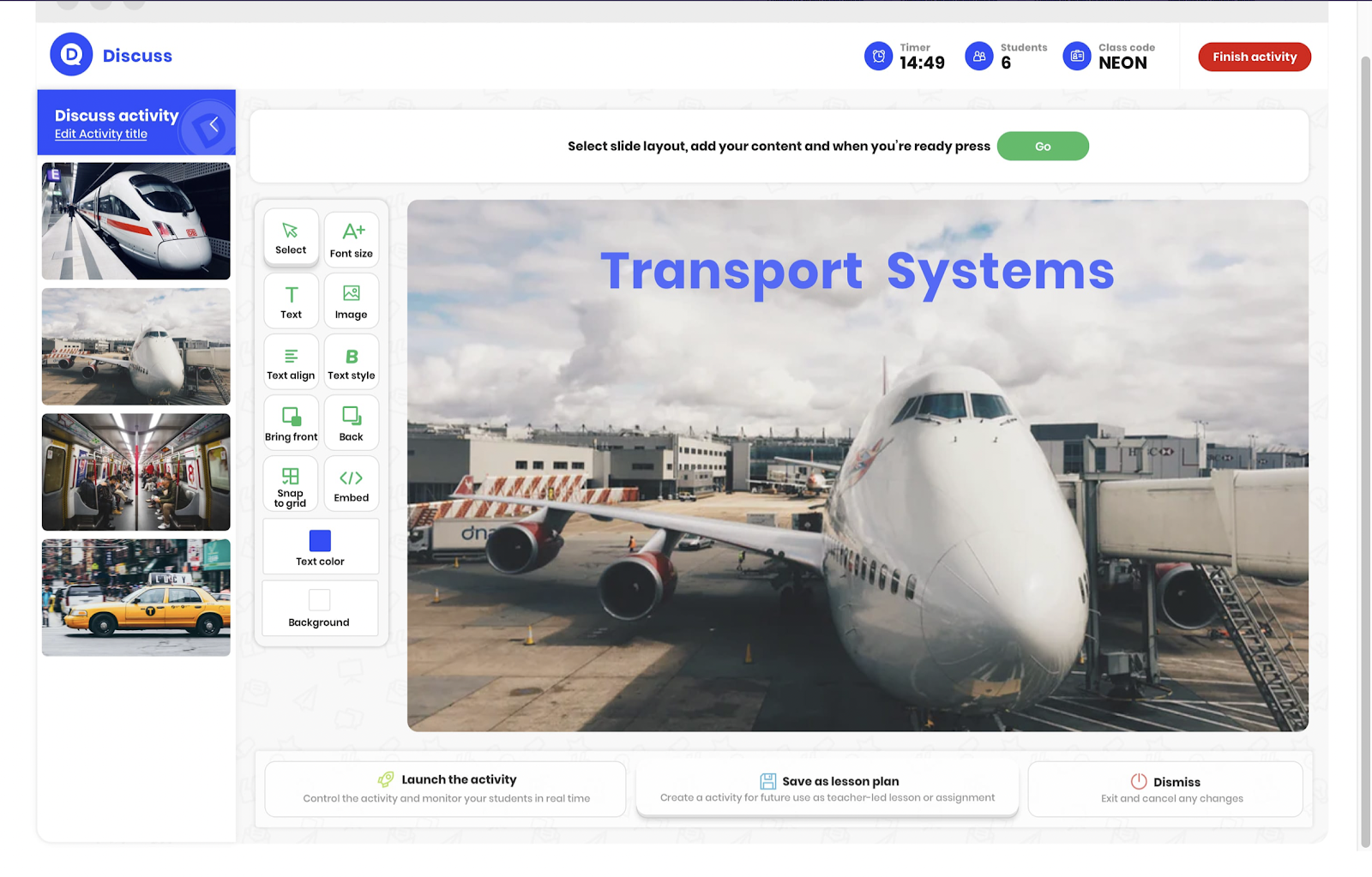Click the timer value 14:49

click(922, 63)
